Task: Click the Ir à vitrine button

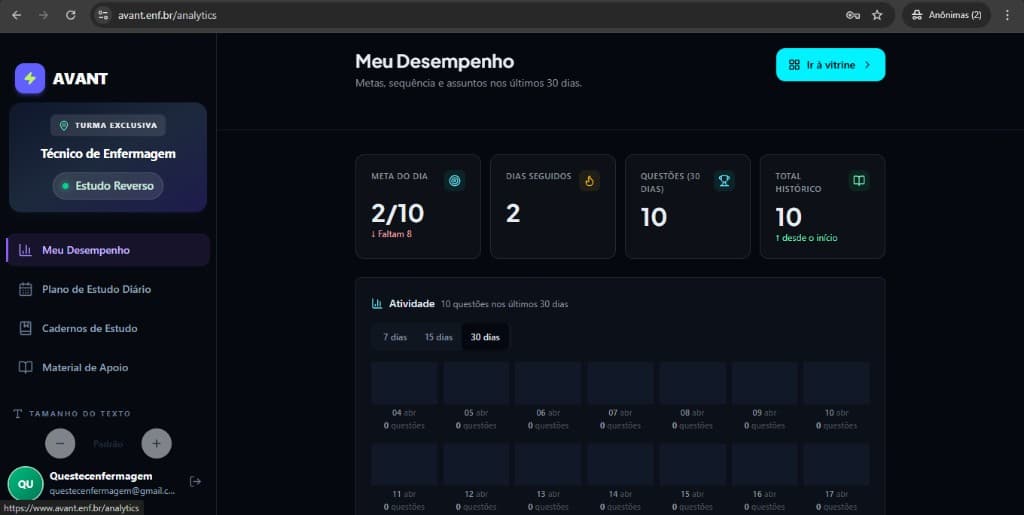Action: pos(830,65)
